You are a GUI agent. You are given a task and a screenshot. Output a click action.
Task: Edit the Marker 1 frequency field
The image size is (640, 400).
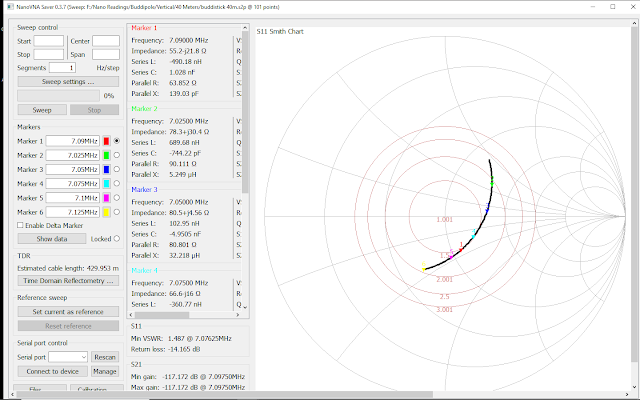click(73, 141)
